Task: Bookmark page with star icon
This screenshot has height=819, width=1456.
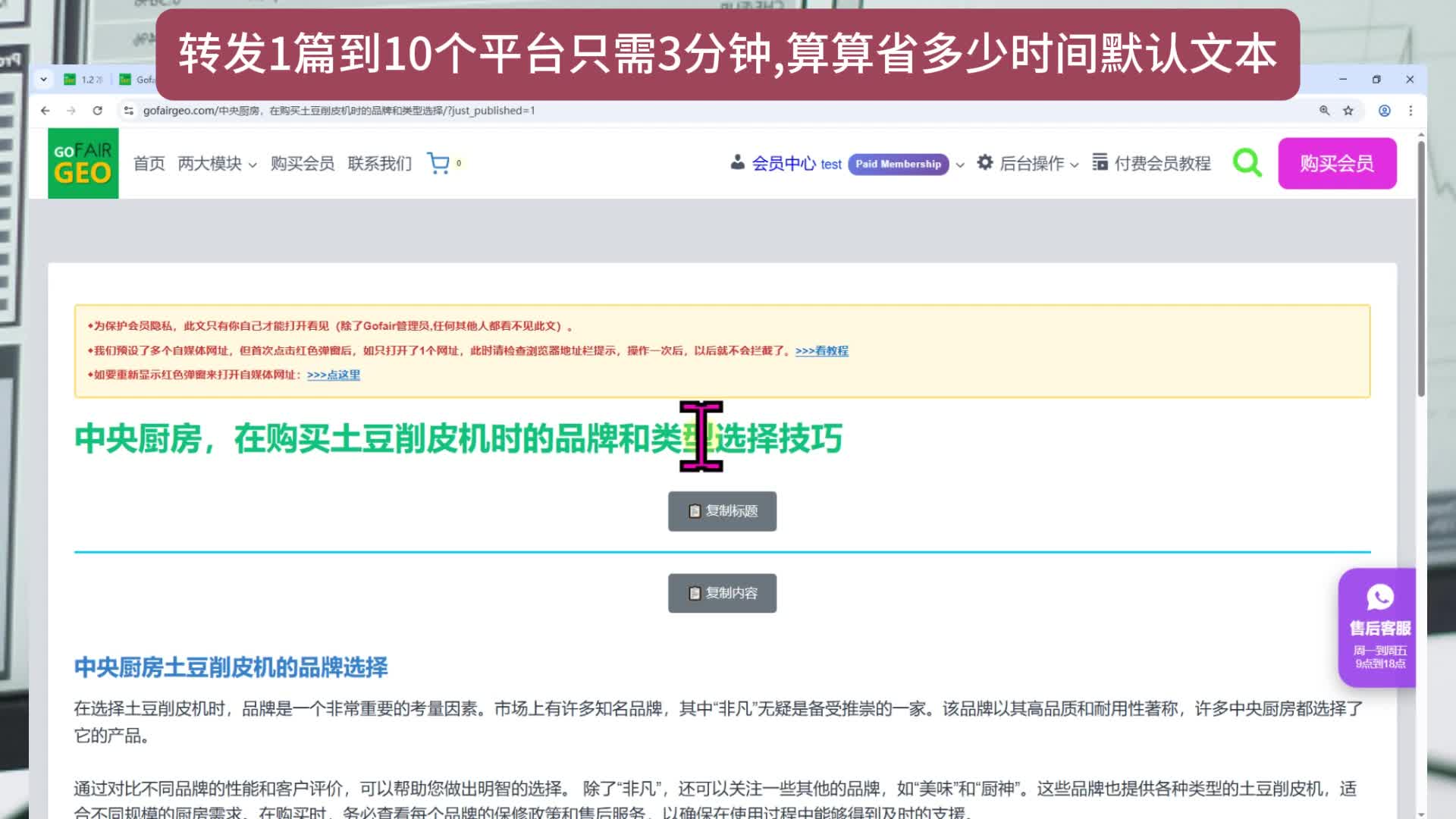Action: pyautogui.click(x=1348, y=111)
